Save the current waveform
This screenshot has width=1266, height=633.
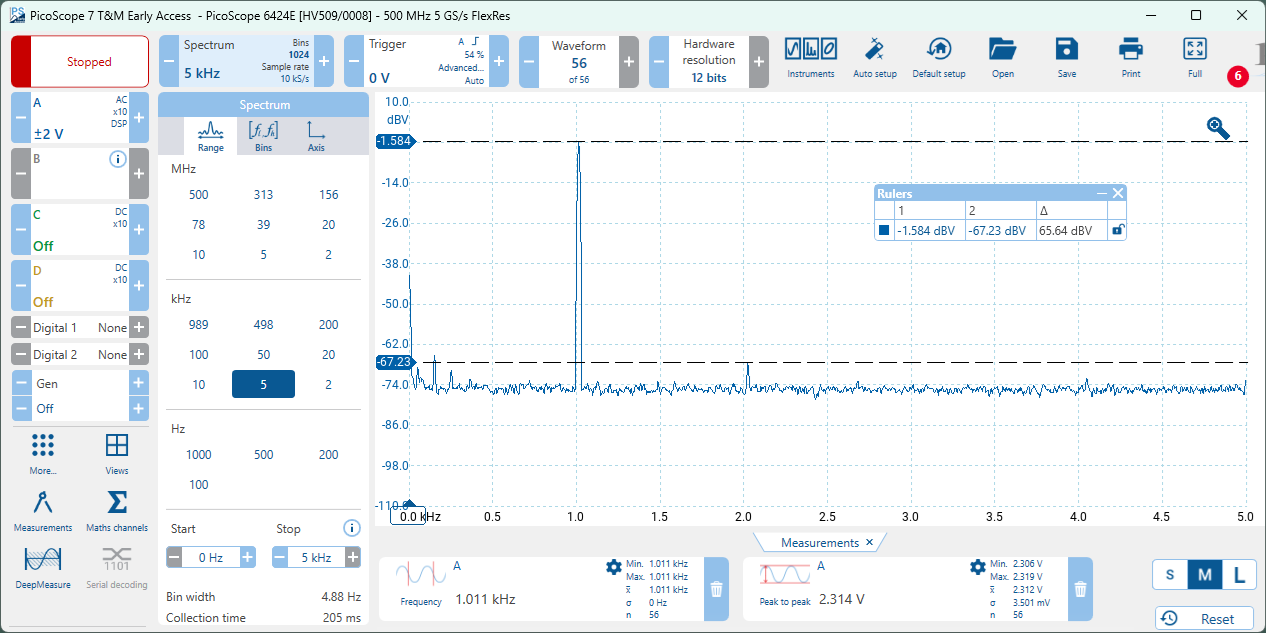[1066, 58]
